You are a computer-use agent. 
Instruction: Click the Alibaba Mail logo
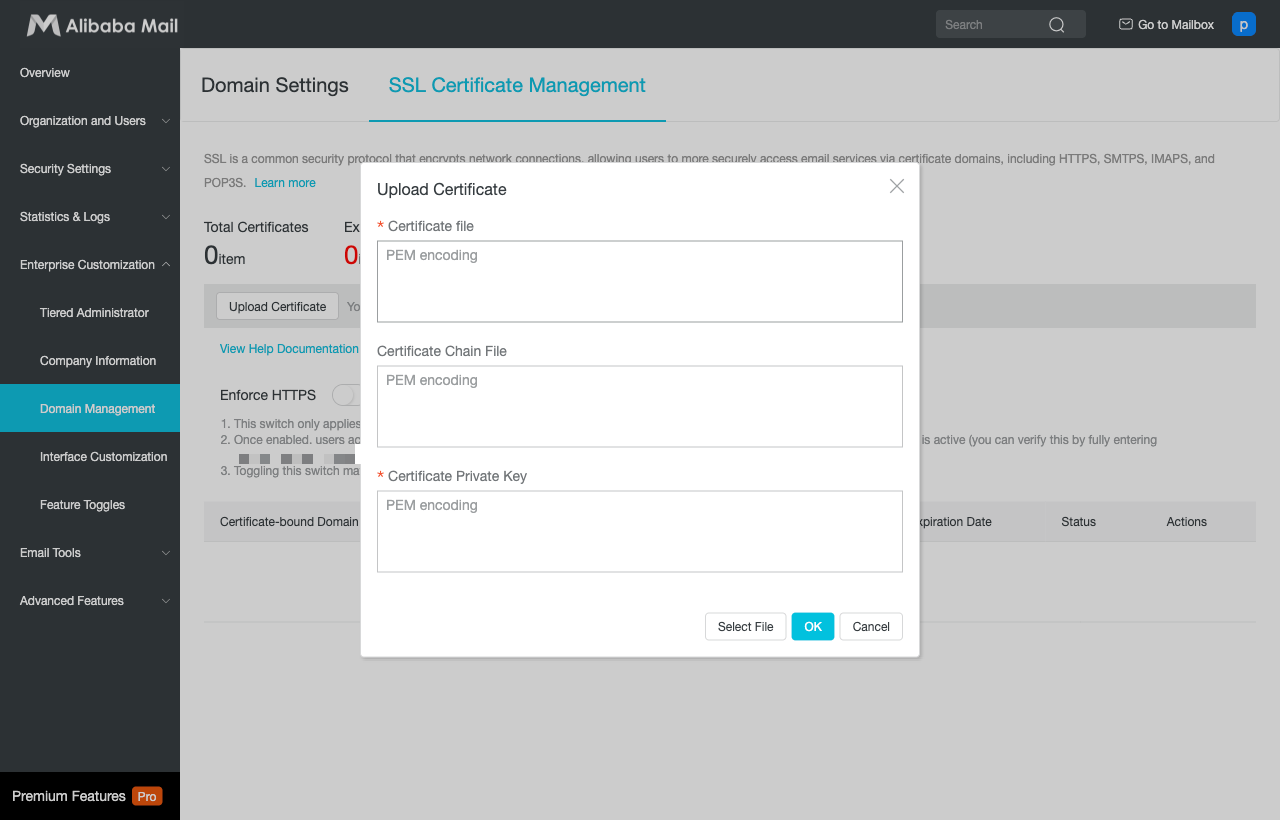click(x=102, y=25)
